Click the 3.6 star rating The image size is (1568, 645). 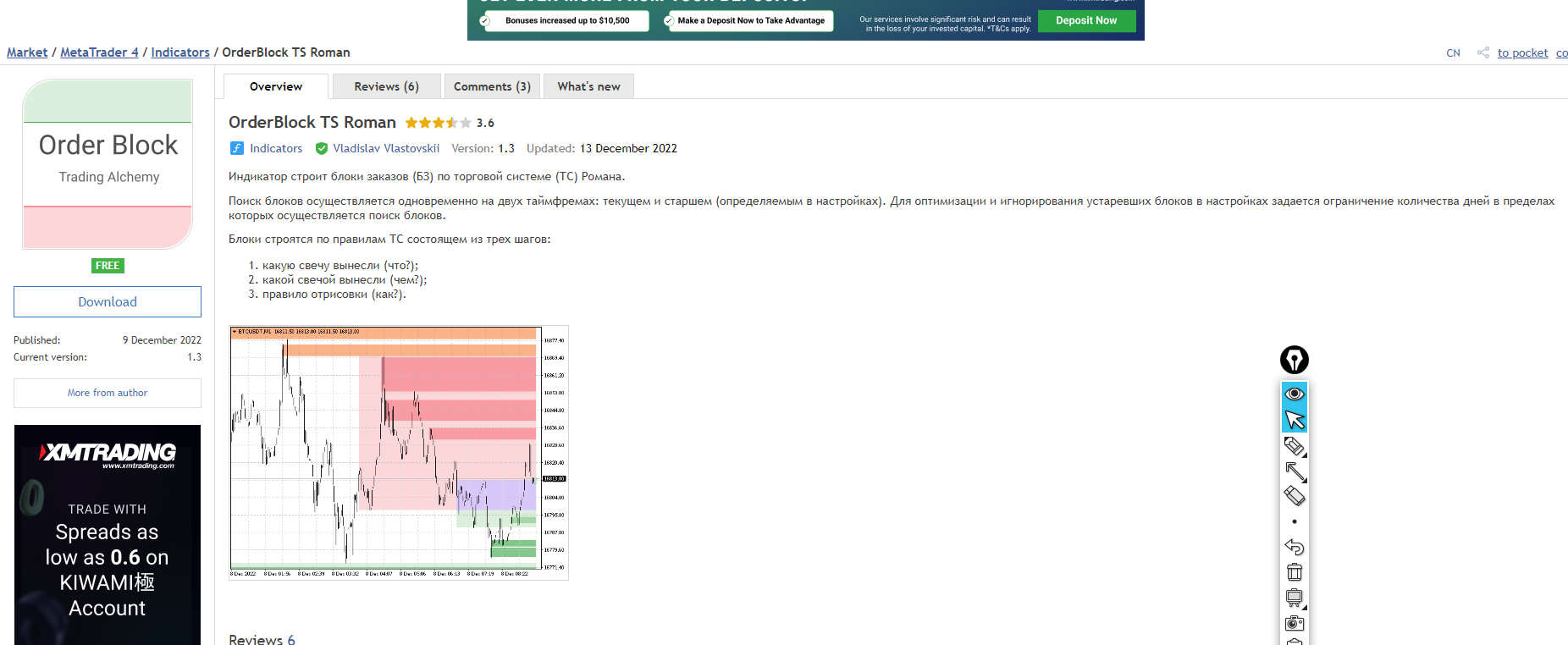click(450, 123)
